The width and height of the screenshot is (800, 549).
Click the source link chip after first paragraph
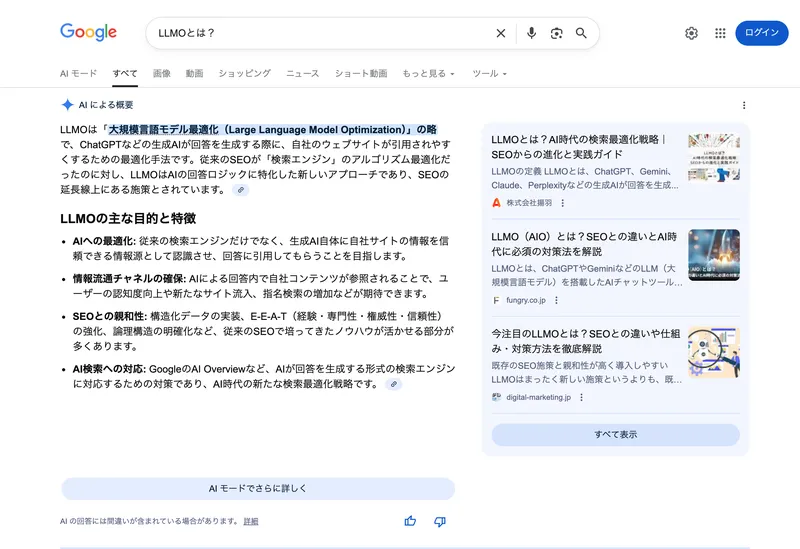(x=241, y=190)
